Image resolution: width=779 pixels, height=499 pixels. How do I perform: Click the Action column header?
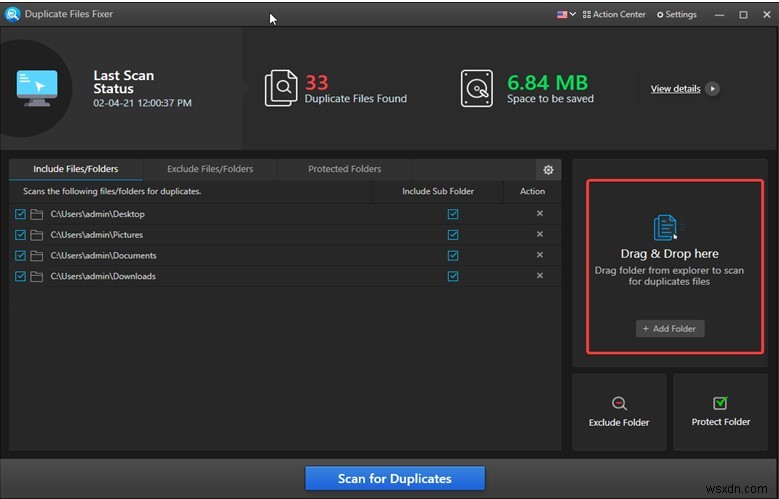533,191
